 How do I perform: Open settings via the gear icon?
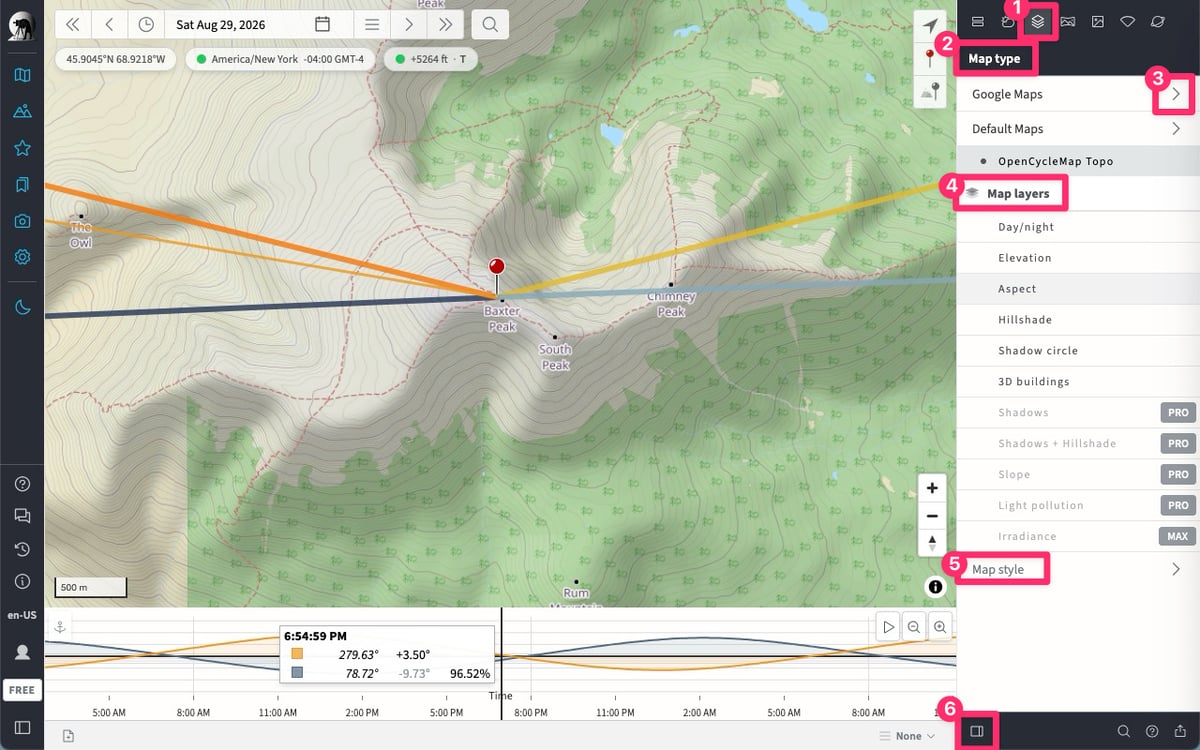click(22, 257)
